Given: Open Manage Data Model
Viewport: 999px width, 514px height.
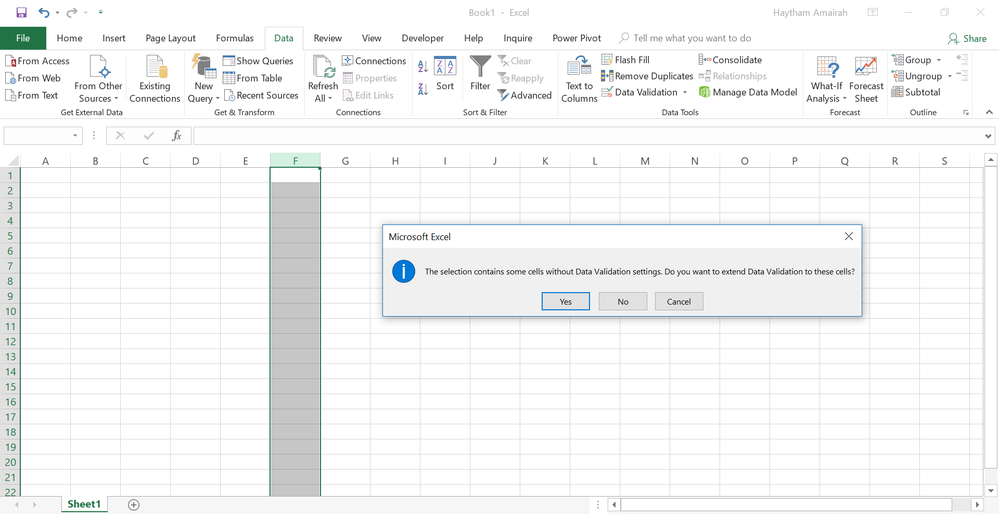Looking at the screenshot, I should point(748,92).
